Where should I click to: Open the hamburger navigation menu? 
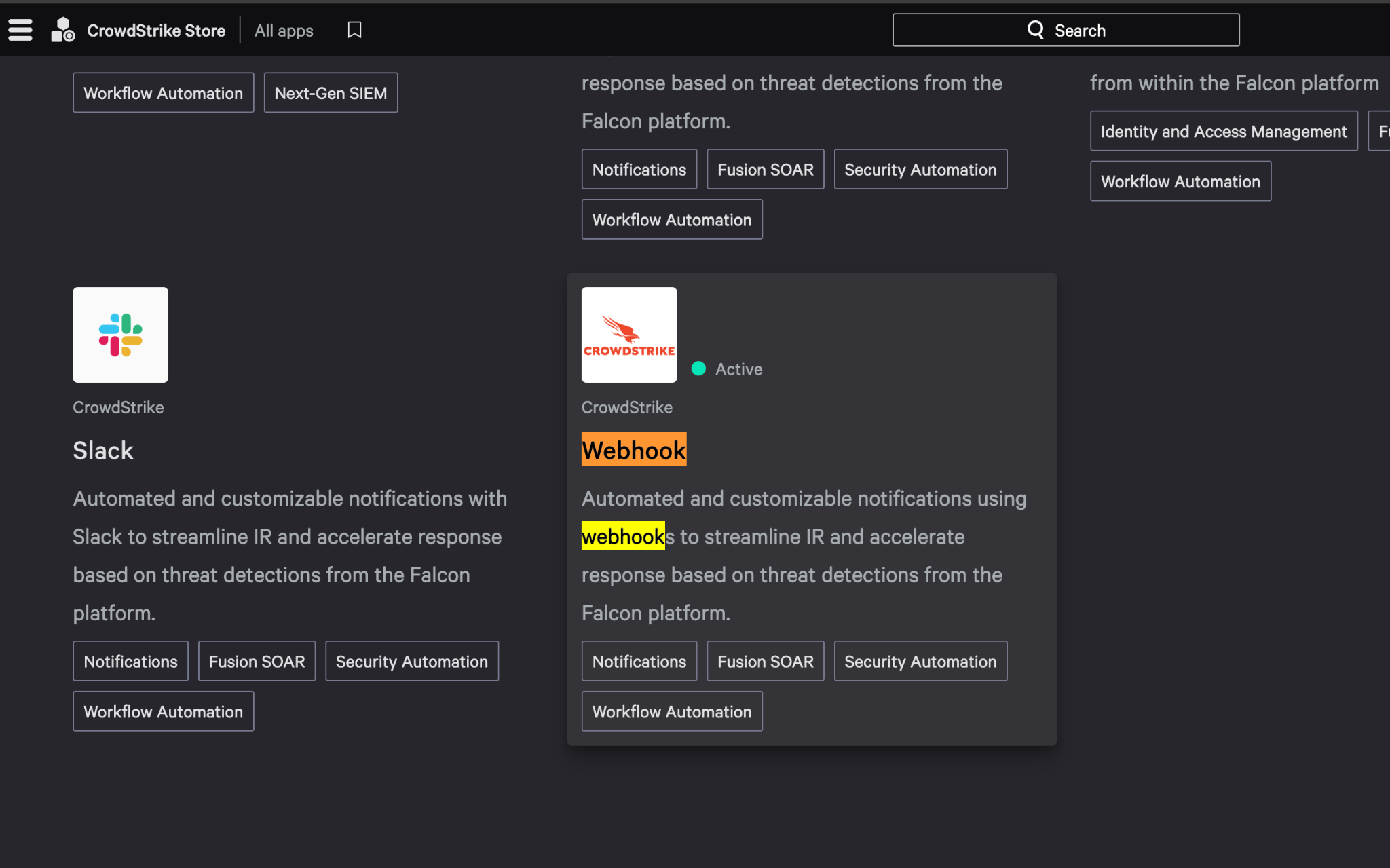pyautogui.click(x=20, y=30)
